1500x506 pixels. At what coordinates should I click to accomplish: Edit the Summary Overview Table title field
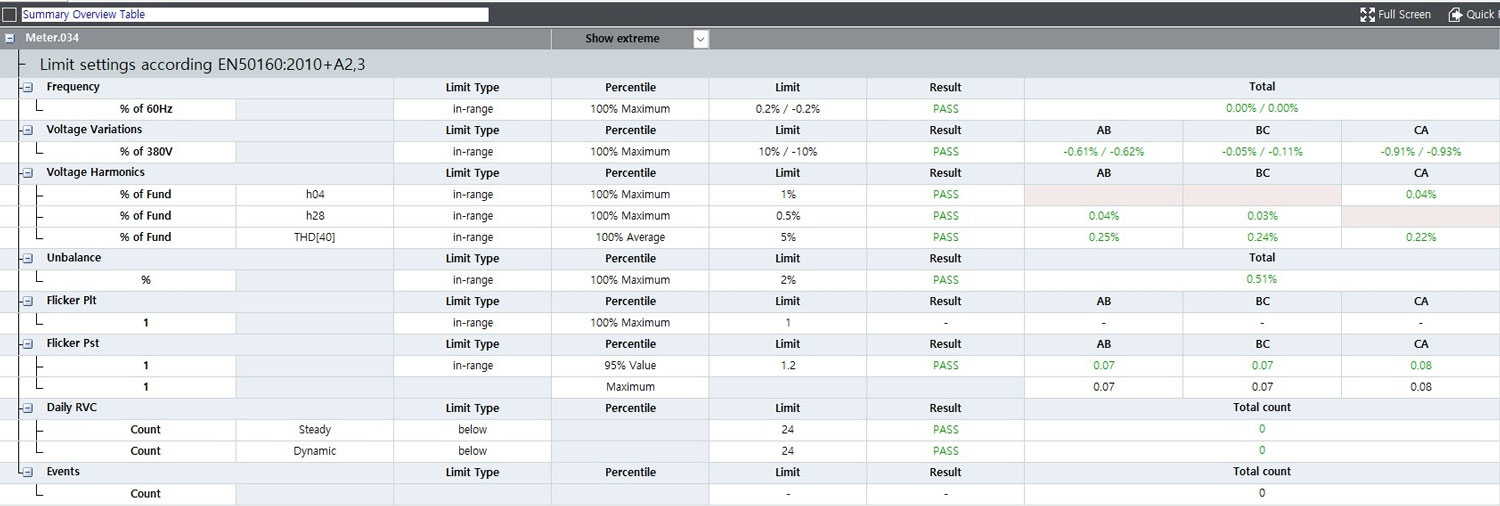click(254, 15)
